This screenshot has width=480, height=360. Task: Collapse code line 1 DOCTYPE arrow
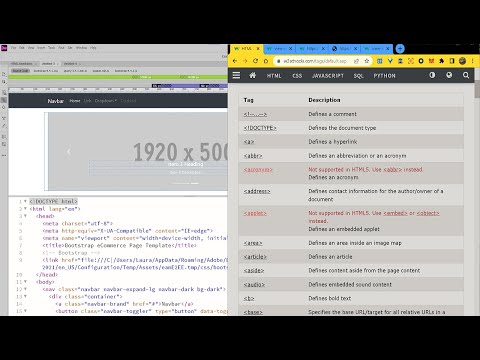[x=25, y=201]
